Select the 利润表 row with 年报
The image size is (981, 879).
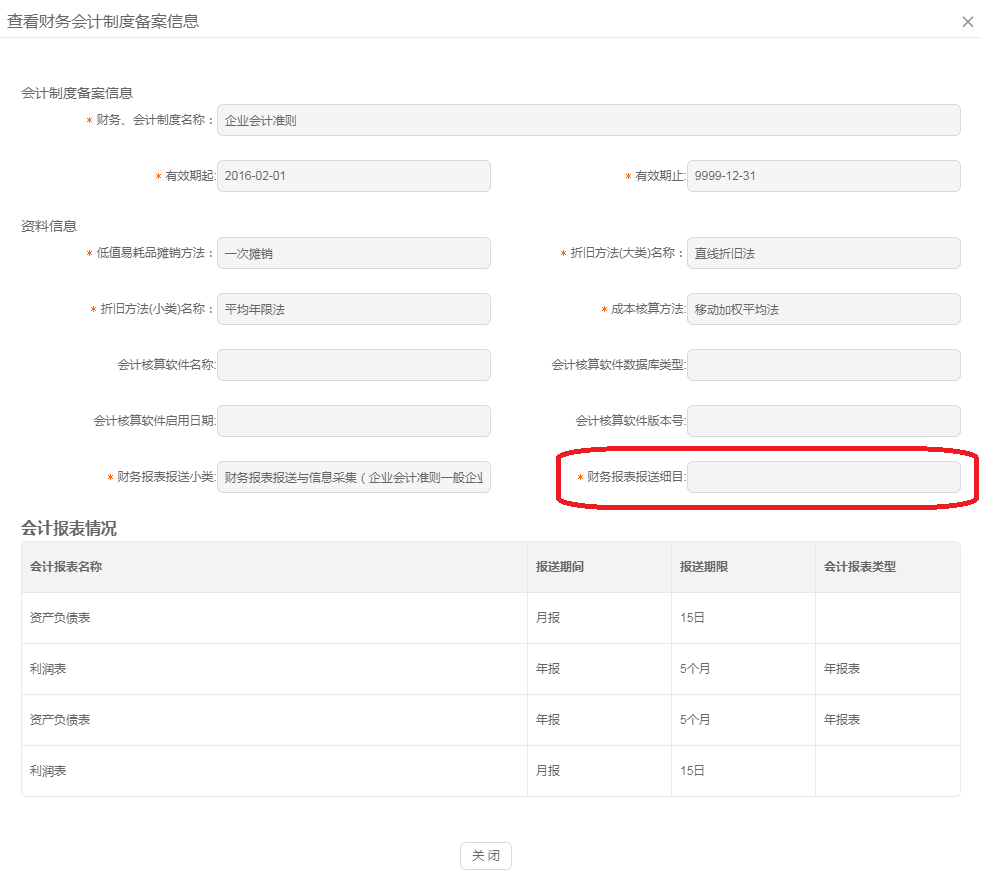point(490,669)
